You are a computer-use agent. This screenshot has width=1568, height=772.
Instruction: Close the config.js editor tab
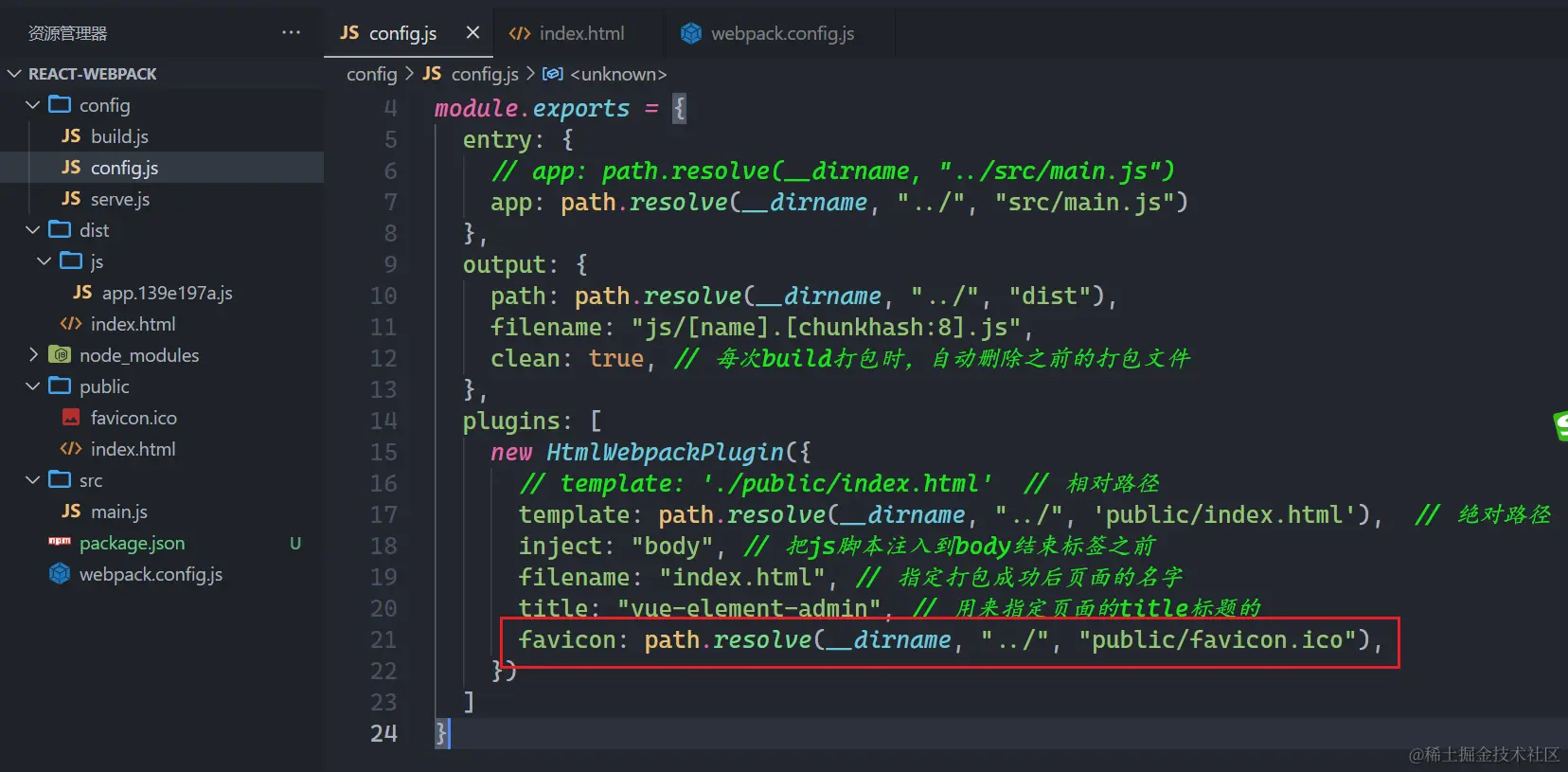[472, 33]
